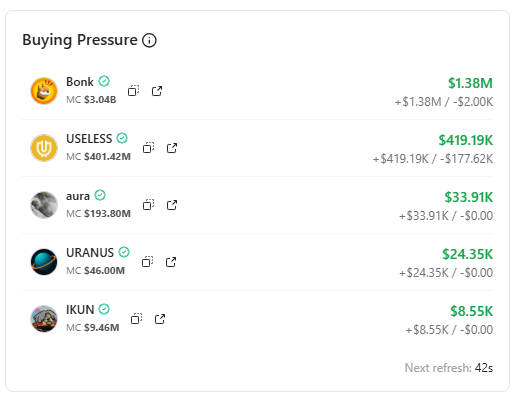The height and width of the screenshot is (406, 521).
Task: Click the USELESS token logo
Action: pyautogui.click(x=44, y=148)
